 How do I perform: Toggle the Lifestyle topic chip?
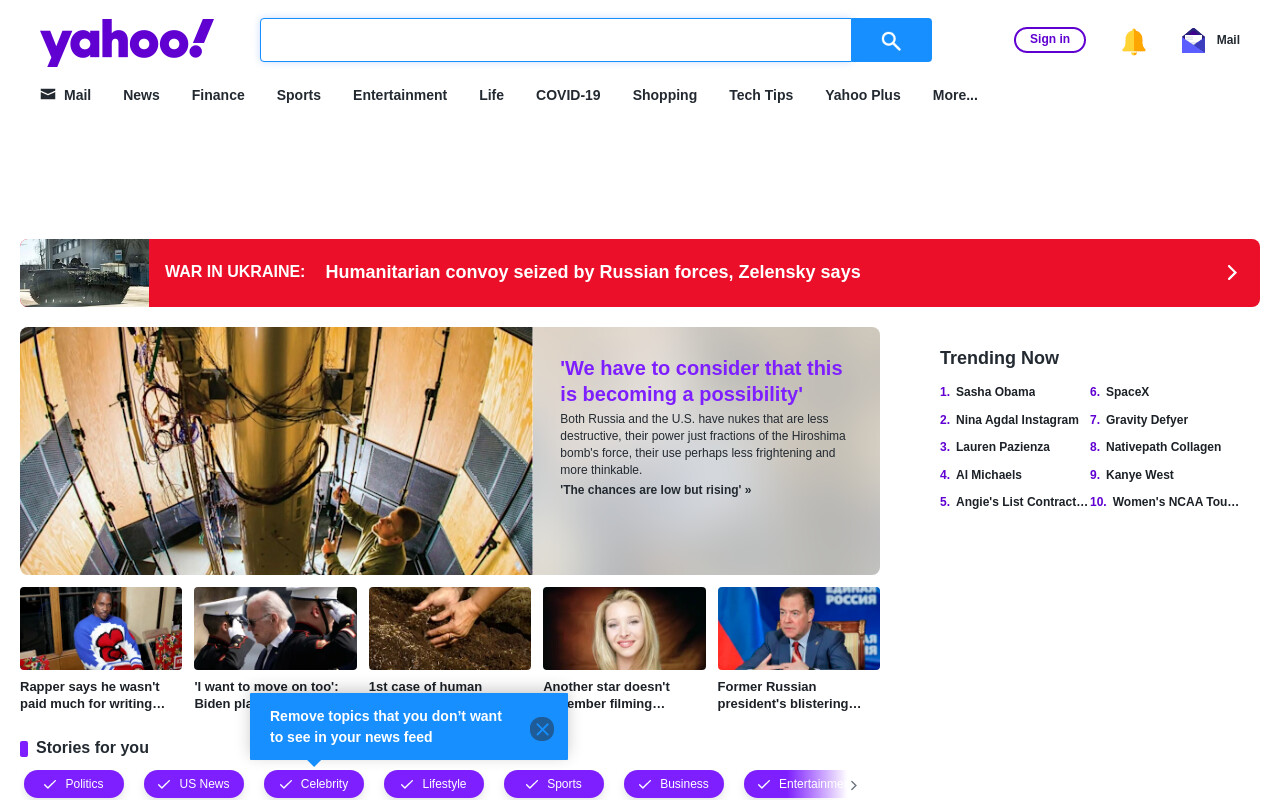(434, 784)
